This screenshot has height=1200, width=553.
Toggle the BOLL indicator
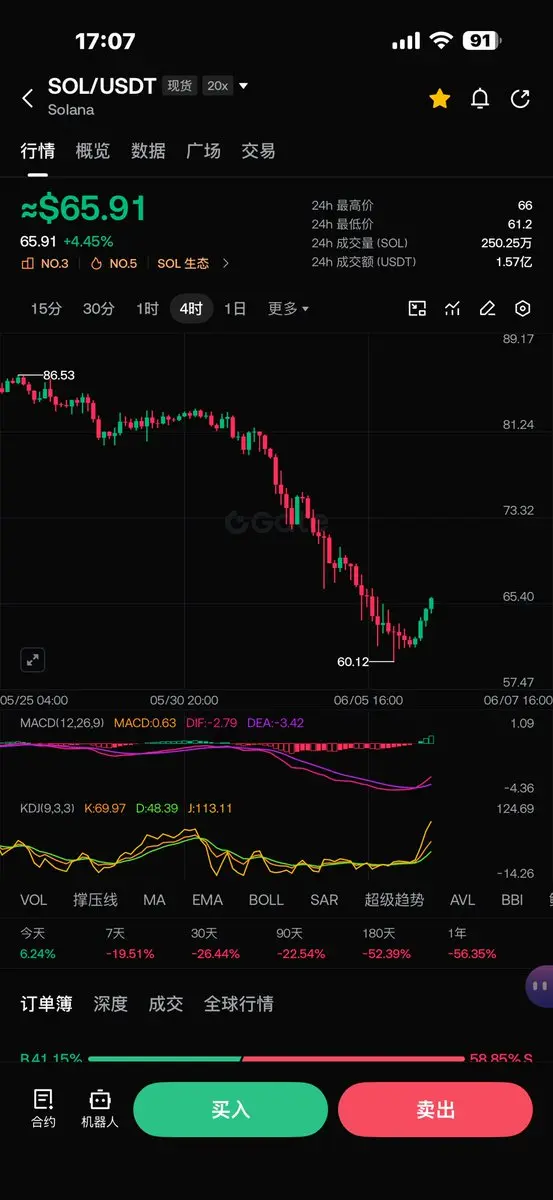(266, 900)
